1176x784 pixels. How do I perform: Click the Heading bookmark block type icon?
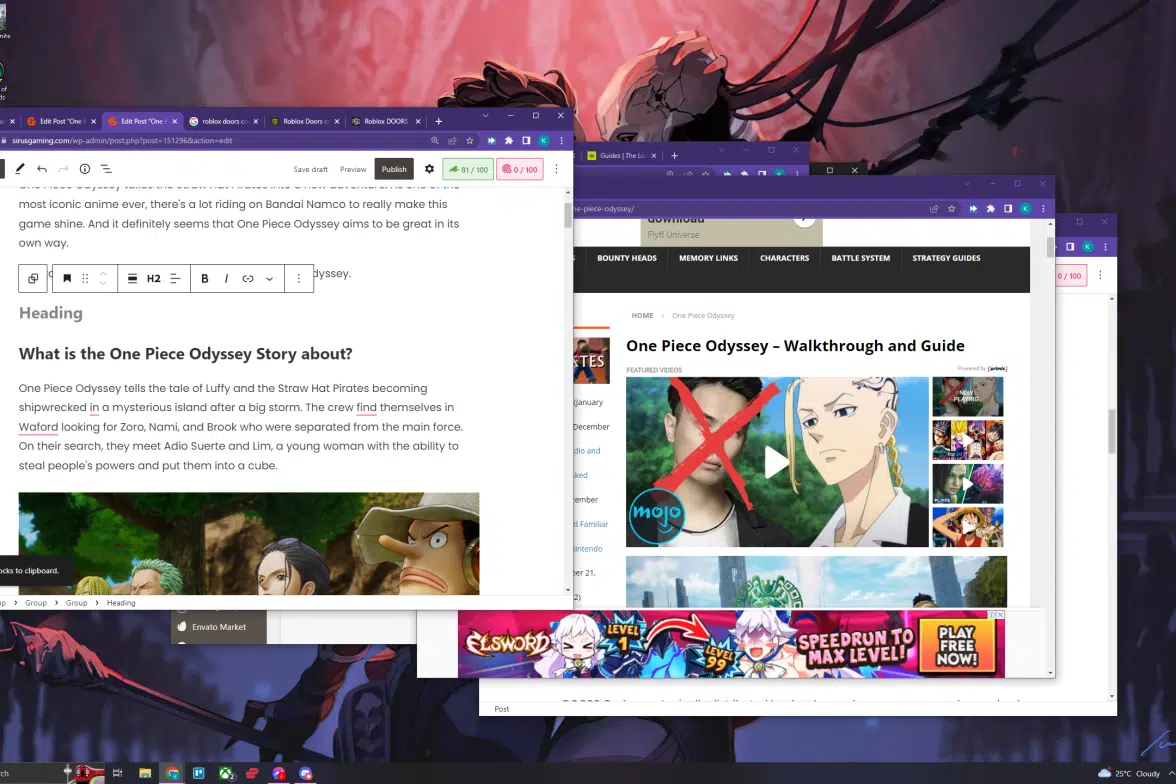point(67,278)
